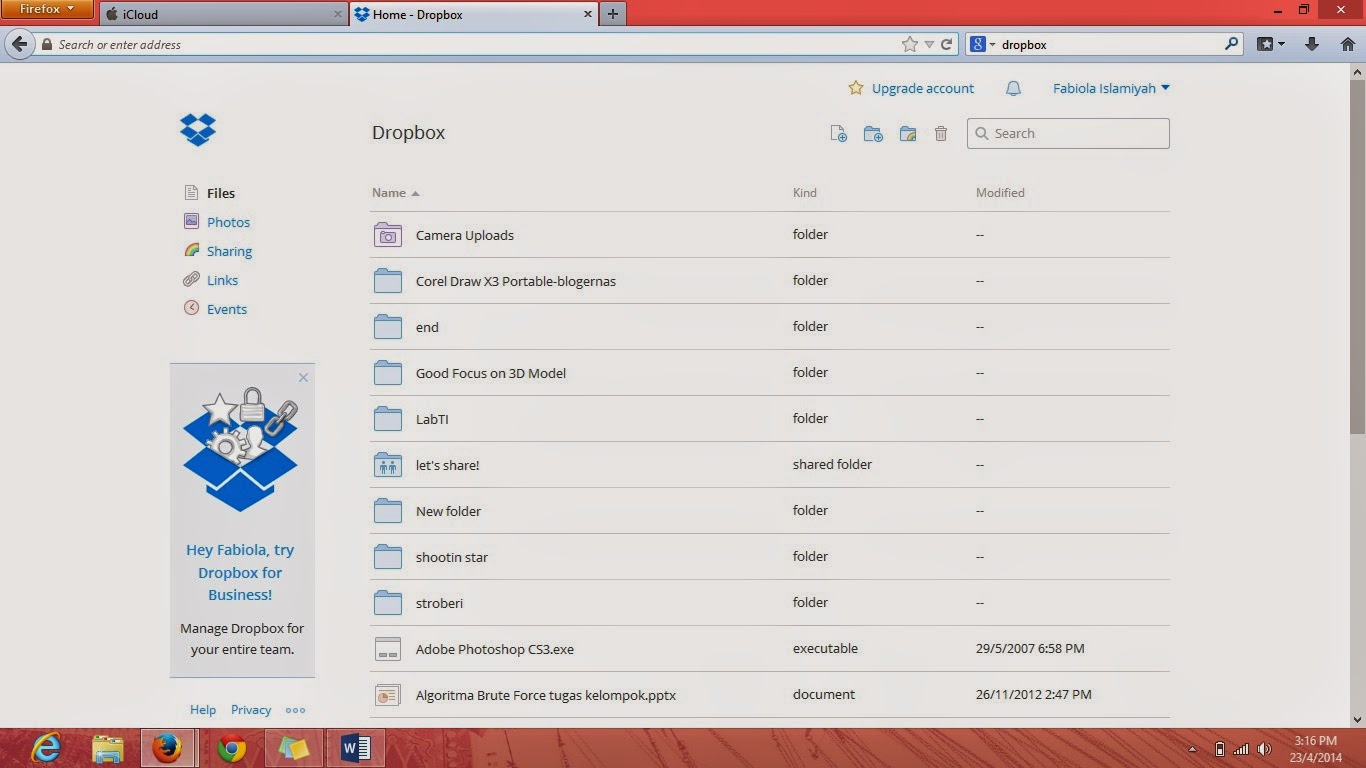This screenshot has width=1366, height=768.
Task: Click the Dropbox Search field
Action: 1068,133
